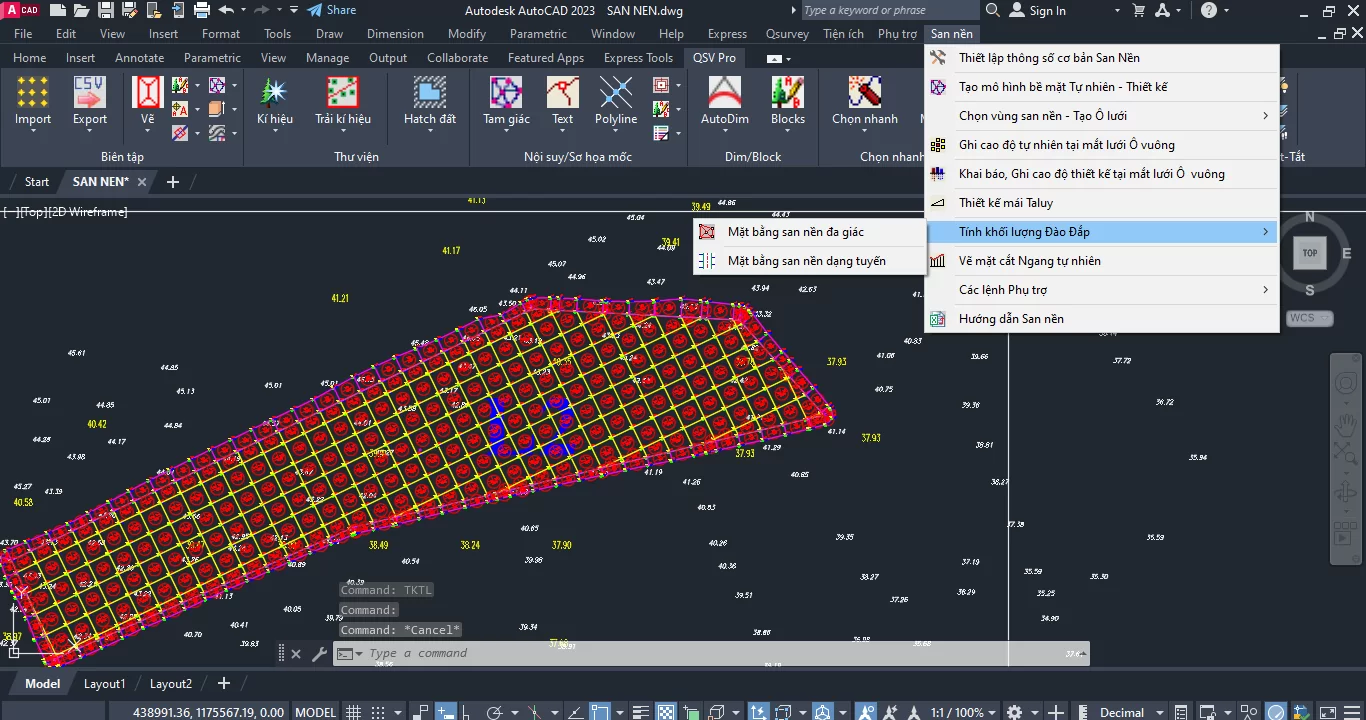Switch to the Annotate ribbon tab
1366x720 pixels.
pos(139,58)
